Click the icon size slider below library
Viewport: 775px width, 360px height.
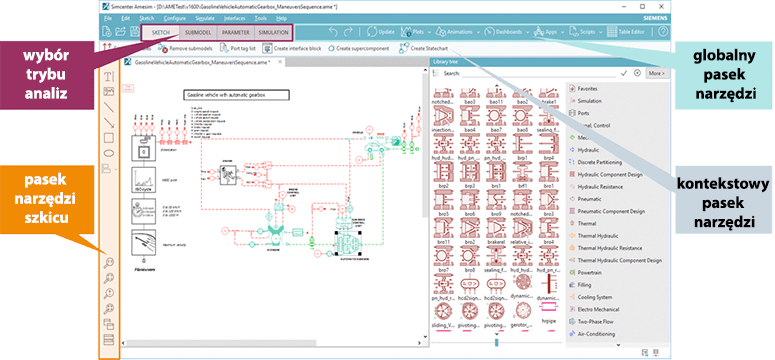coord(497,342)
